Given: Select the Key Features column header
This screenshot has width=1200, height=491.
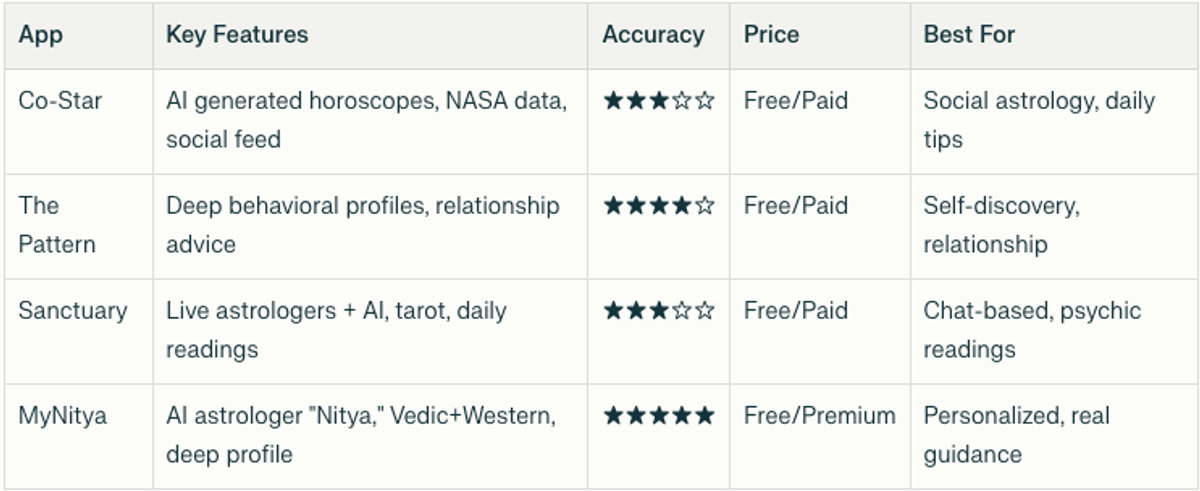Looking at the screenshot, I should pyautogui.click(x=237, y=35).
